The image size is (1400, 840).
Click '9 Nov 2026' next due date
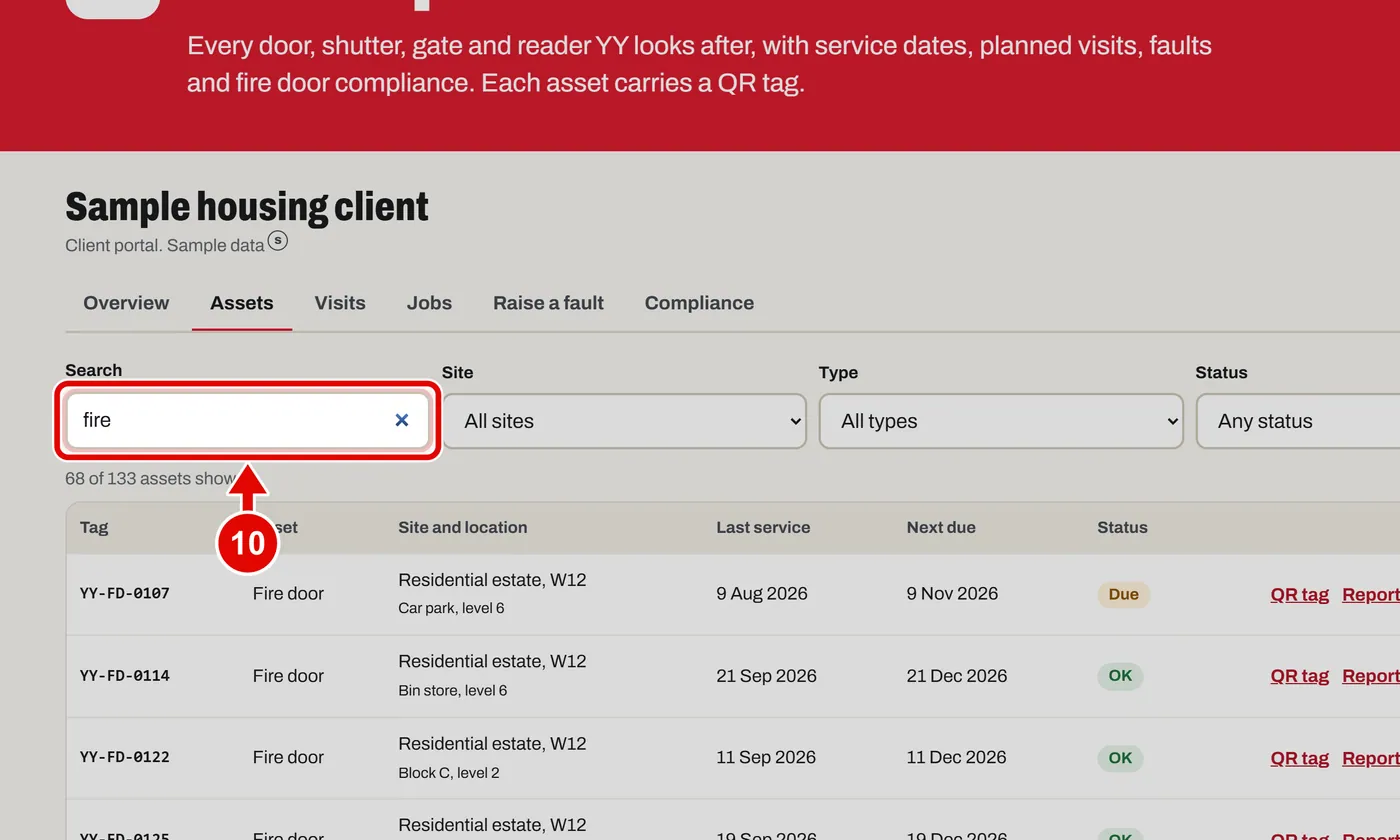coord(952,594)
